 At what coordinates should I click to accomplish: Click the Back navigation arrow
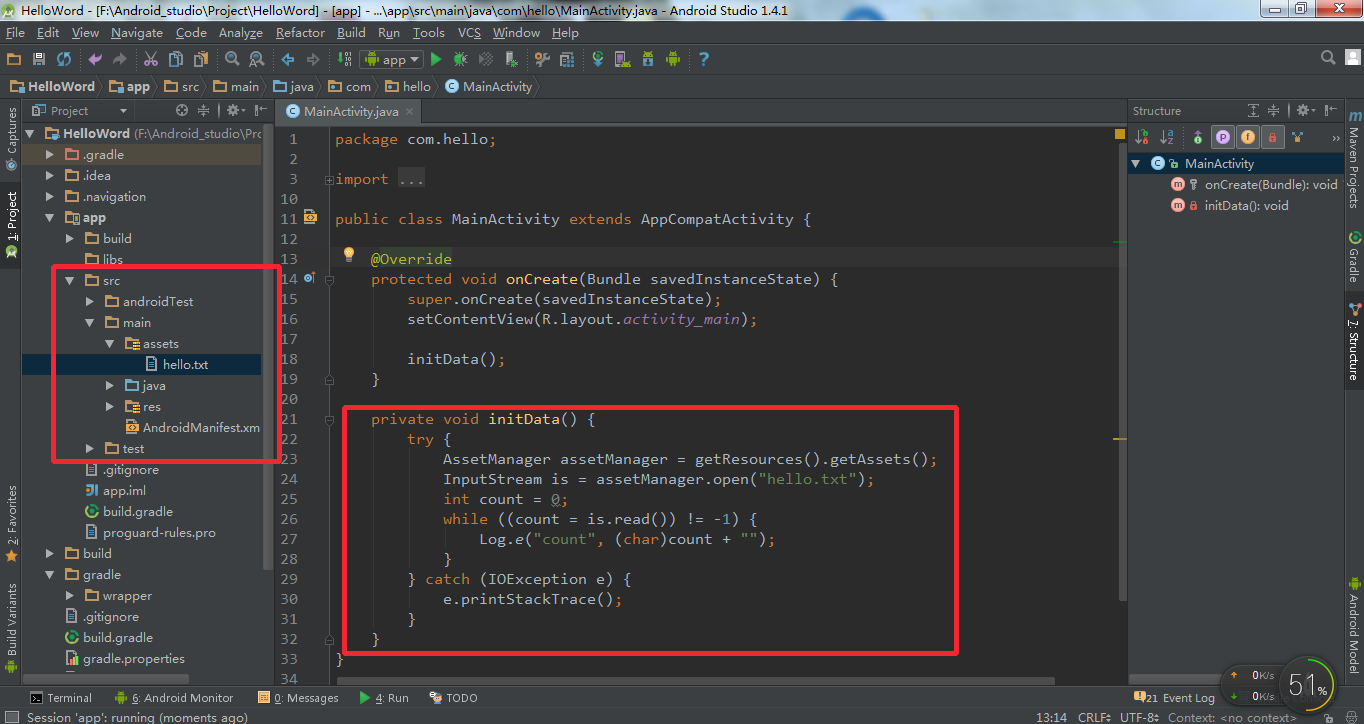pyautogui.click(x=288, y=59)
